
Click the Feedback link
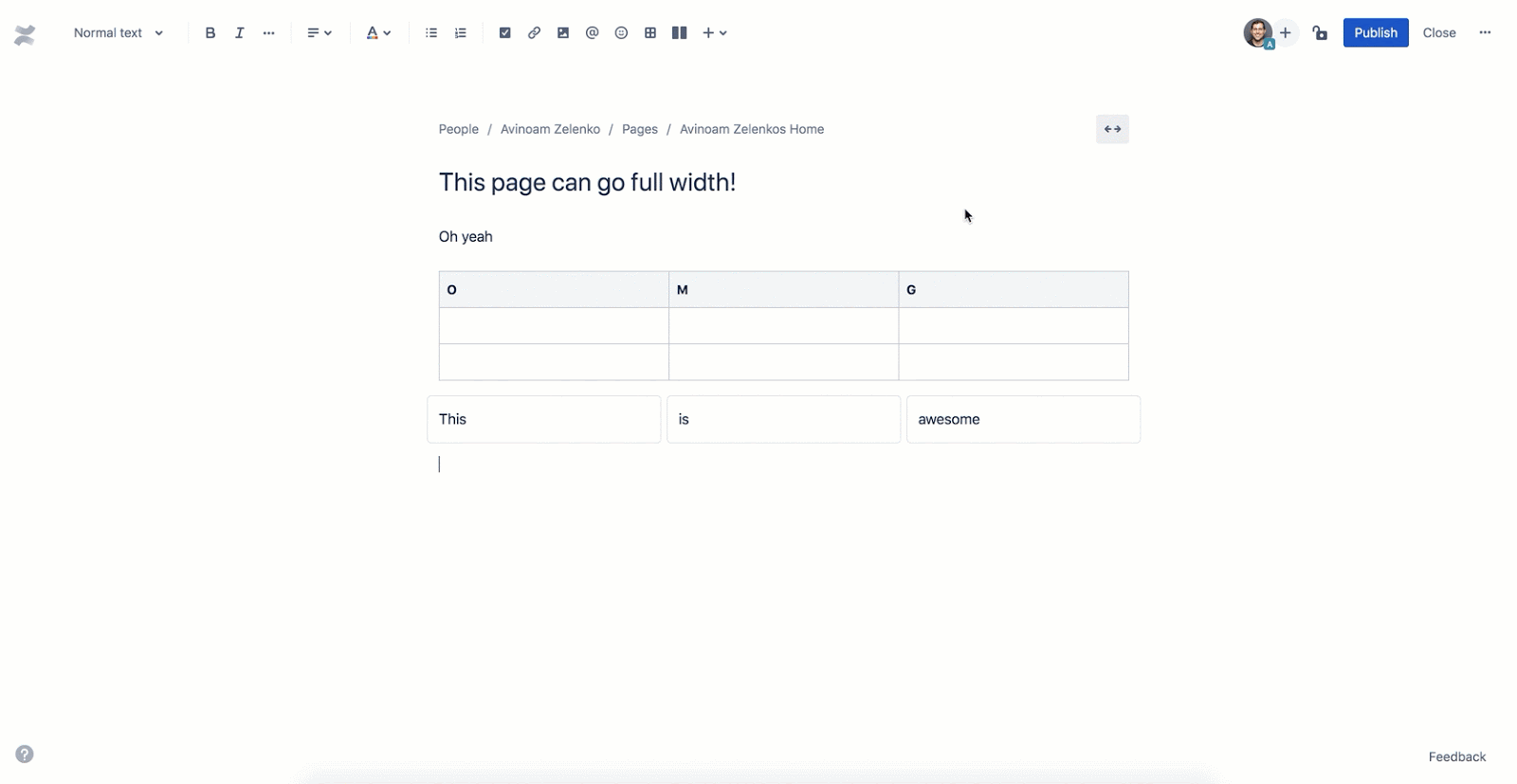[x=1457, y=757]
